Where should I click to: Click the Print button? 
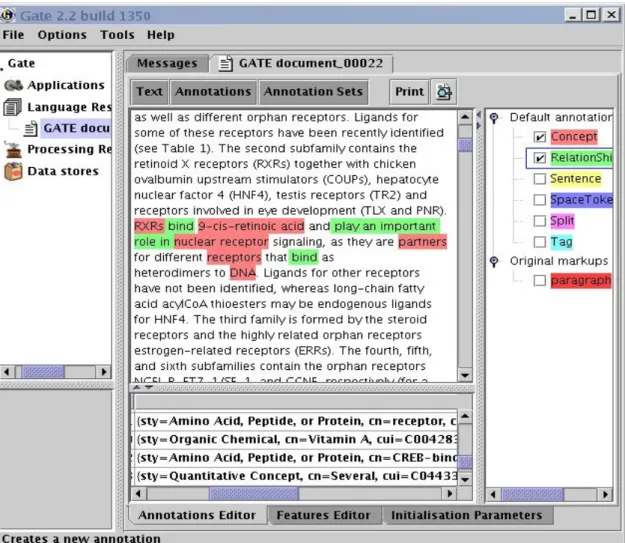point(409,92)
